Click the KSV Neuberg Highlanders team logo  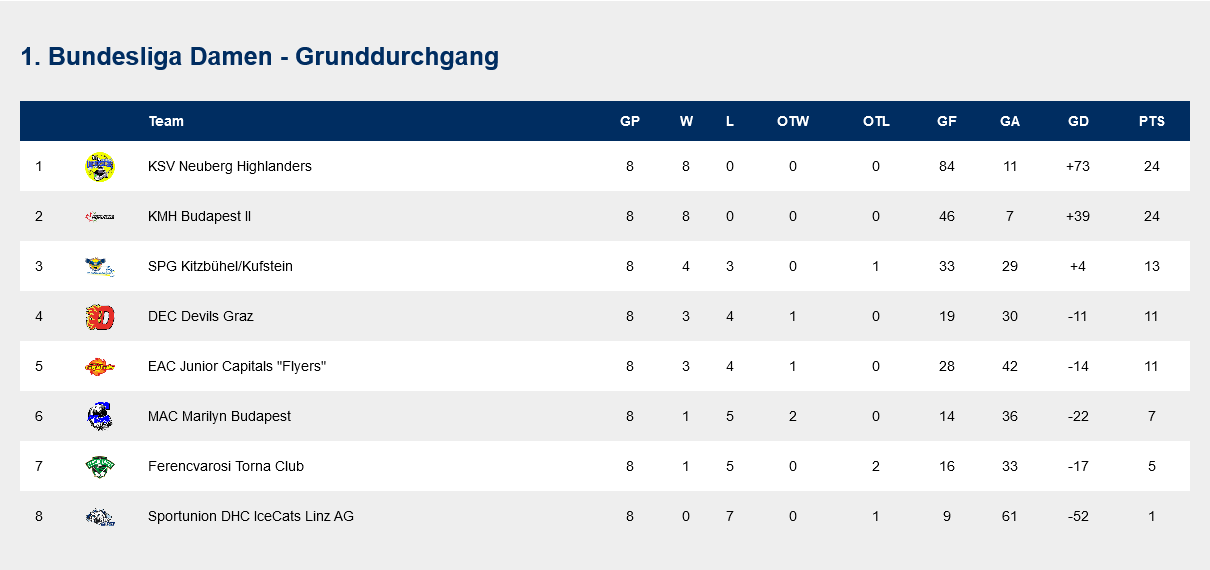pos(100,166)
